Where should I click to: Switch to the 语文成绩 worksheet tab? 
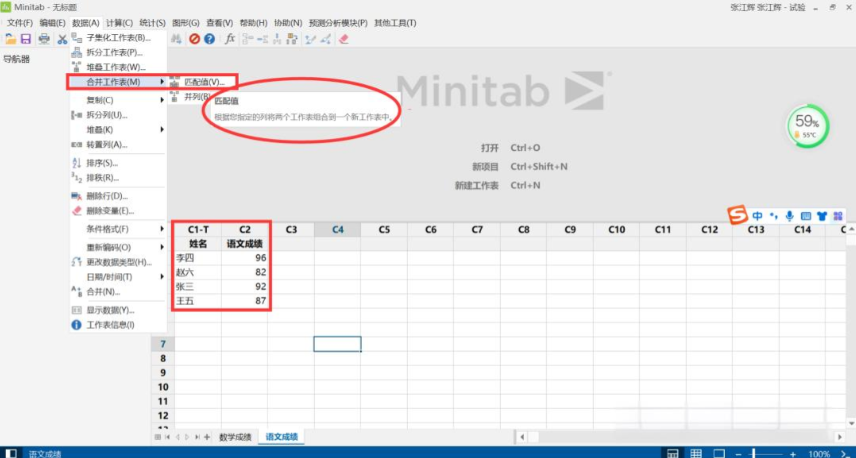[282, 437]
